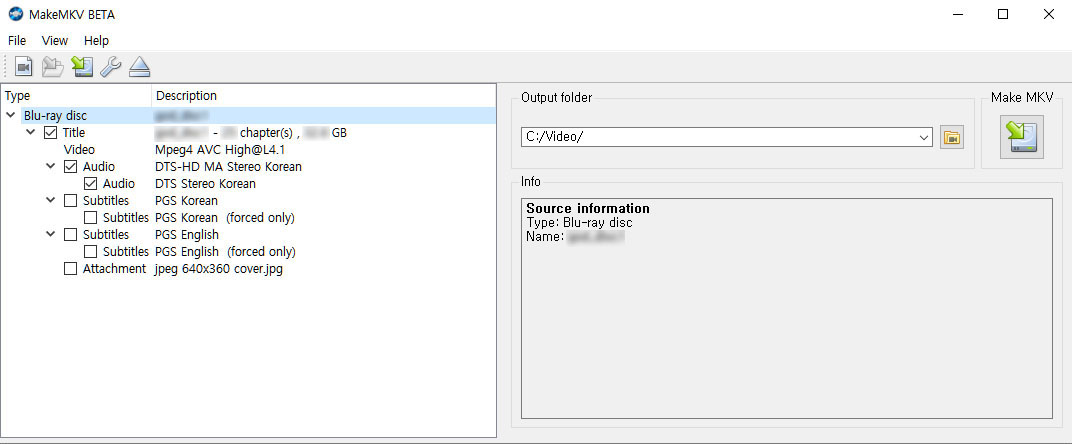Click the Eject disc toolbar icon
The width and height of the screenshot is (1072, 444).
(x=139, y=66)
